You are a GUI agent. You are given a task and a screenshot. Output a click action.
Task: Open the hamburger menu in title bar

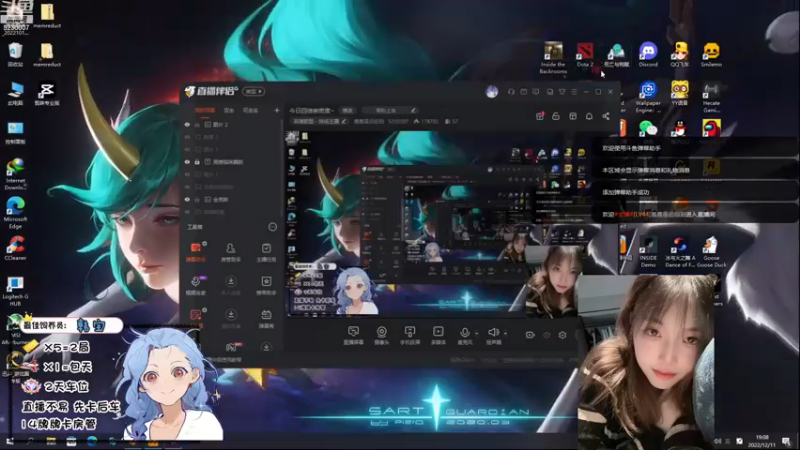574,92
